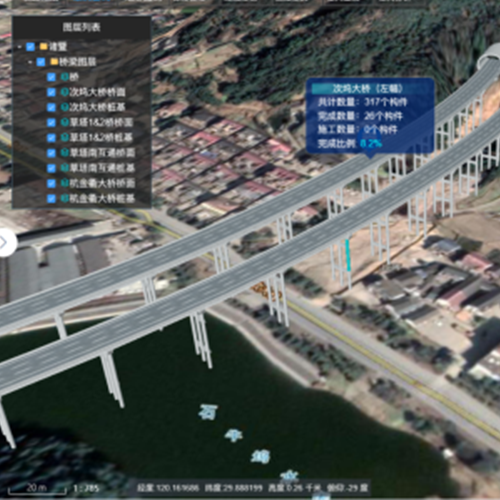Click the 桥梁图层 folder icon
This screenshot has height=500, width=500.
[x=54, y=62]
